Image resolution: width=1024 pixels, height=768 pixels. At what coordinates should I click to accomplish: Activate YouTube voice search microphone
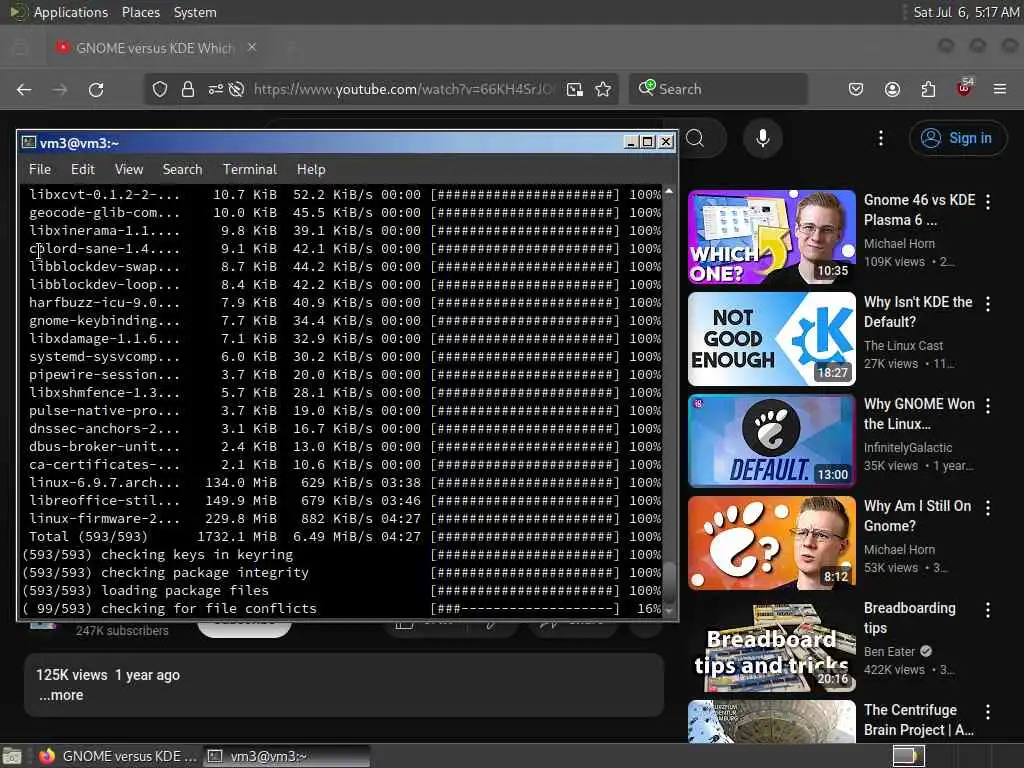763,138
